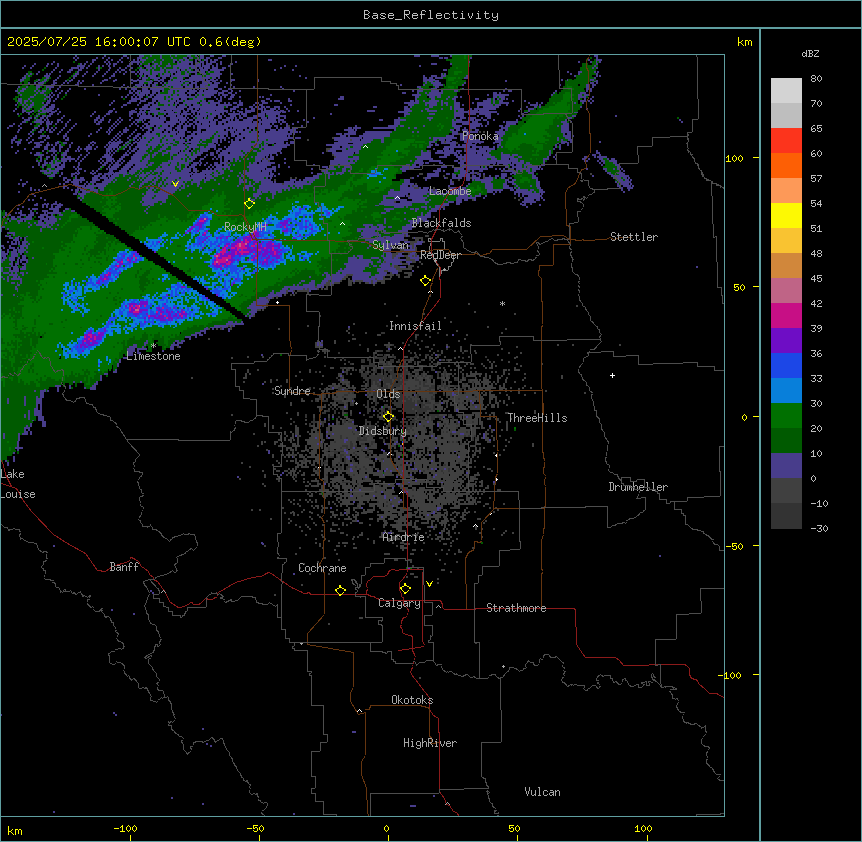Screen dimensions: 862x842
Task: Click the Limestone label
Action: pyautogui.click(x=153, y=356)
